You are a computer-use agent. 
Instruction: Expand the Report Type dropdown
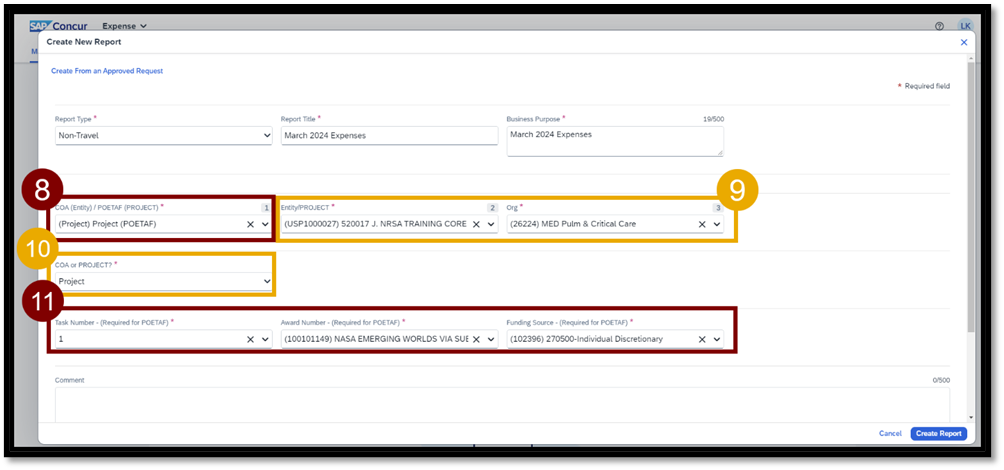tap(163, 136)
